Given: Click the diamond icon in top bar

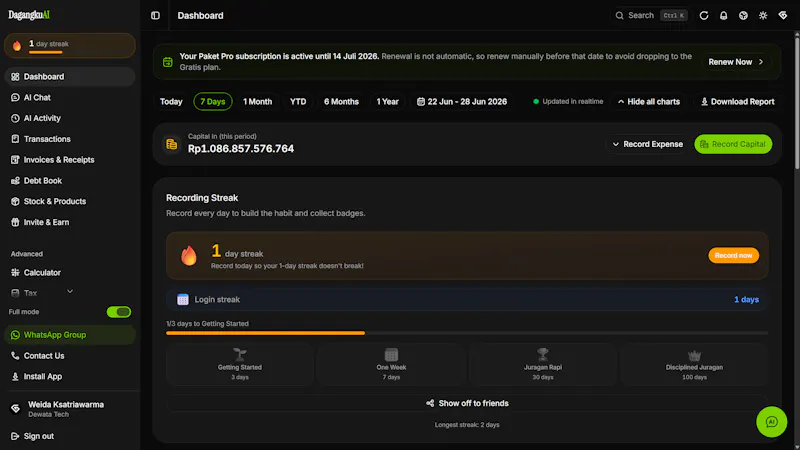Looking at the screenshot, I should click(x=783, y=15).
